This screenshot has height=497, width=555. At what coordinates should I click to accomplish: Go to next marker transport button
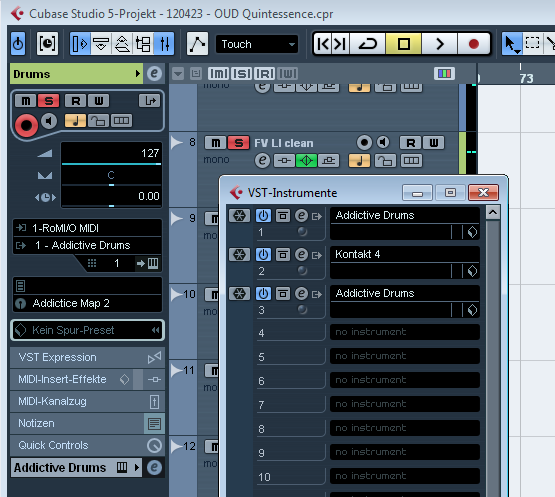pos(341,44)
